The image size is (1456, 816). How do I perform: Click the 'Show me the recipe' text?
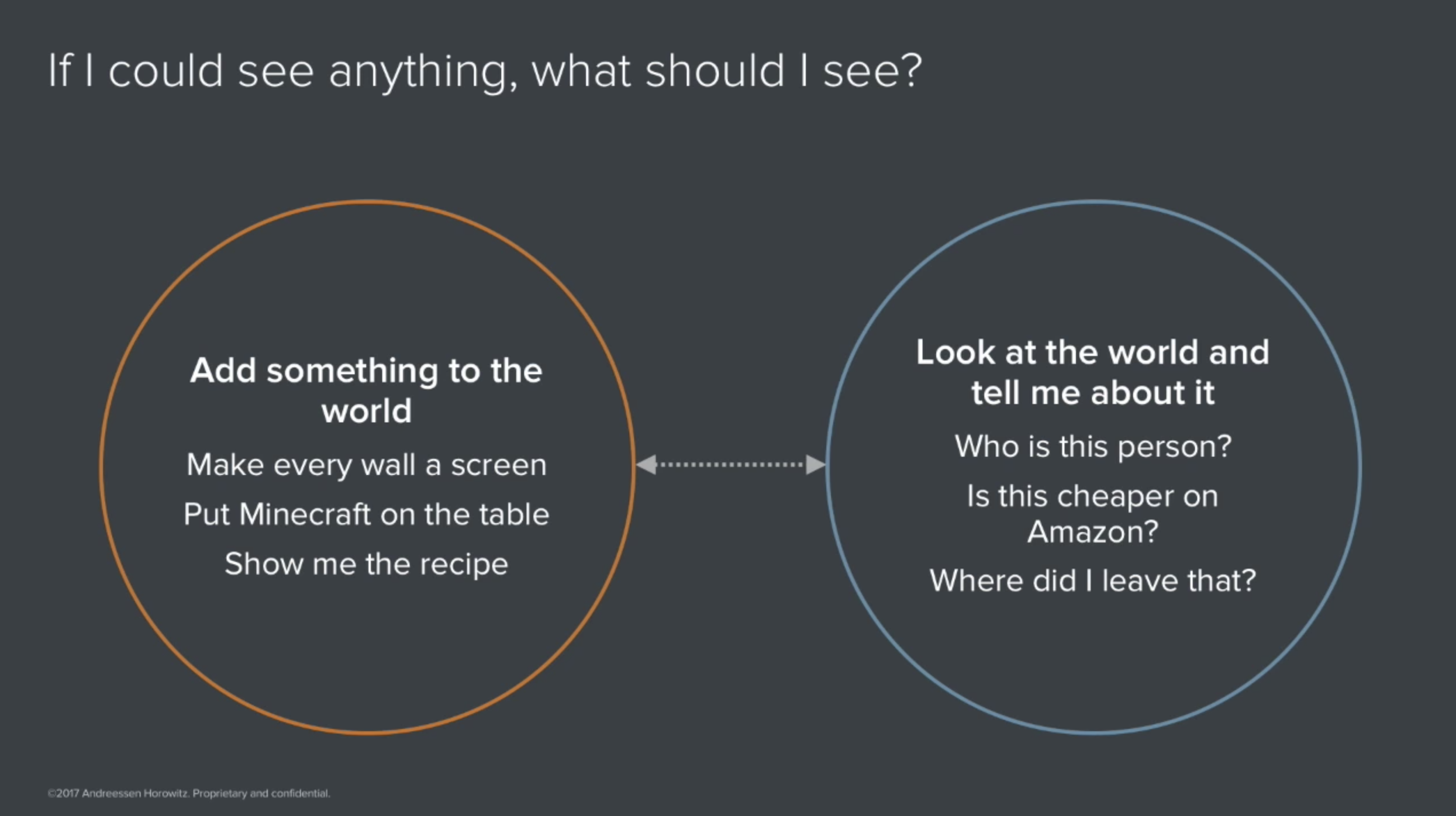pyautogui.click(x=367, y=564)
